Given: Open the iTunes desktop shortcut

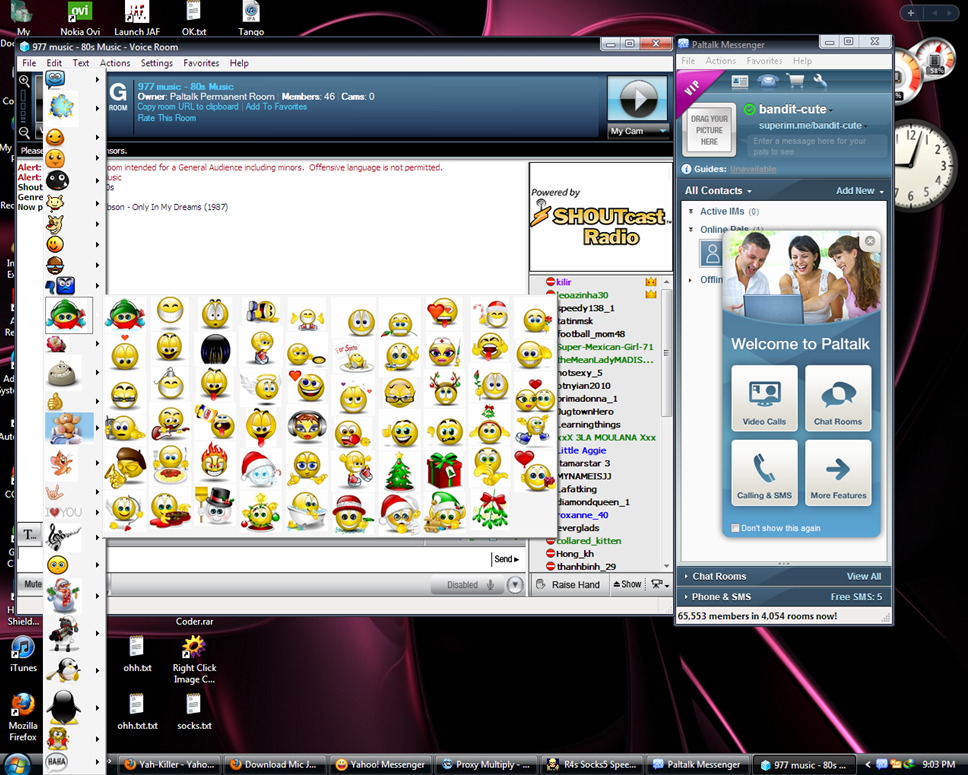Looking at the screenshot, I should point(23,653).
